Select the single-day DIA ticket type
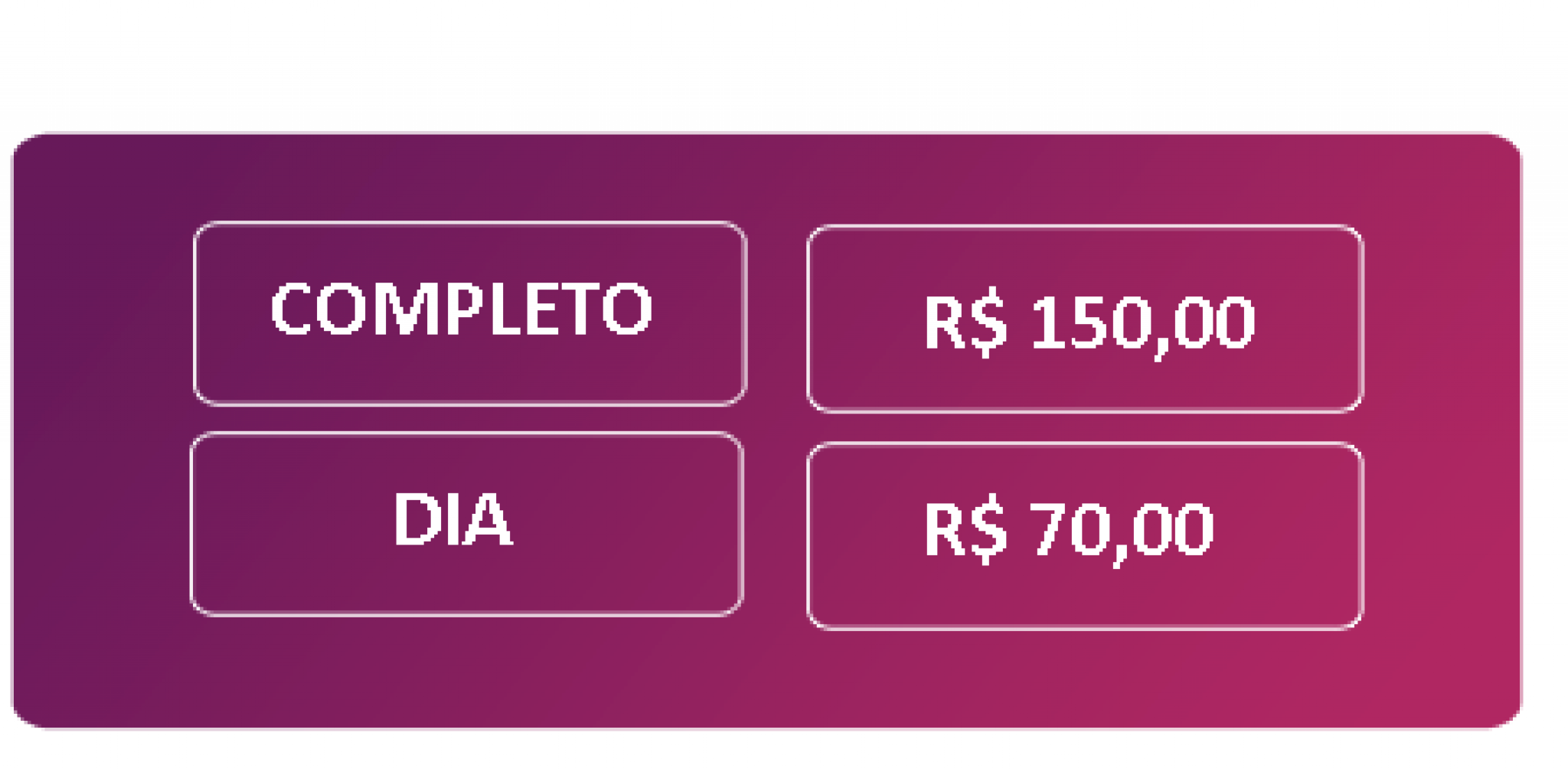The height and width of the screenshot is (769, 1568). coord(466,524)
